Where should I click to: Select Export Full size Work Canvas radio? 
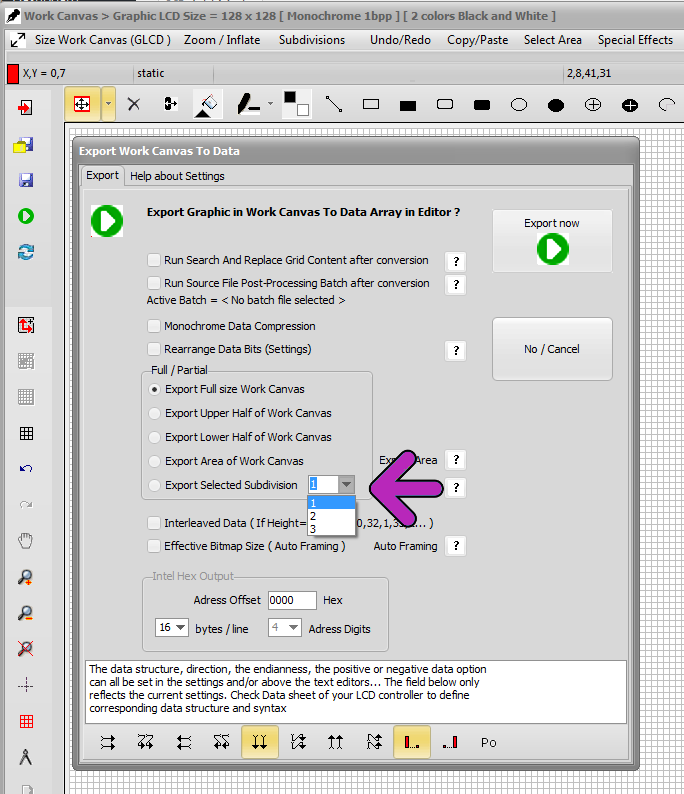coord(154,389)
